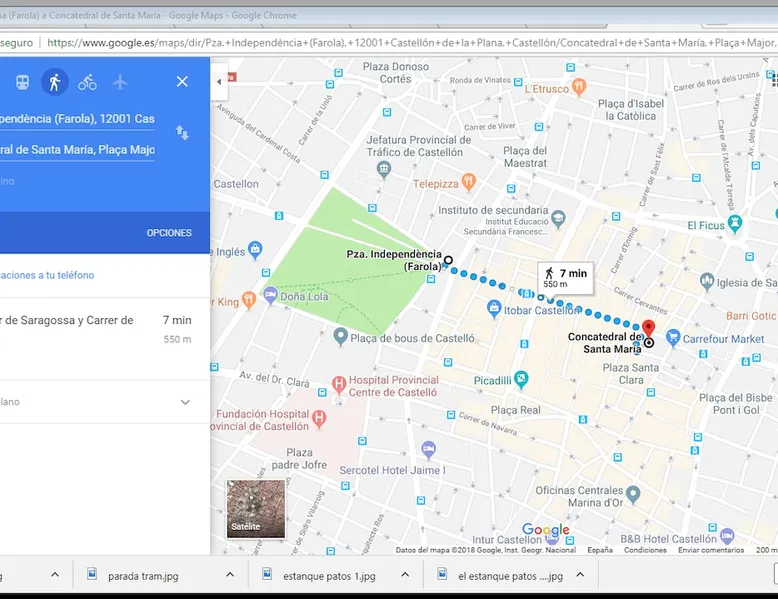Image resolution: width=778 pixels, height=599 pixels.
Task: Open the Jefatura Provincial de Tráfico marker
Action: point(384,170)
